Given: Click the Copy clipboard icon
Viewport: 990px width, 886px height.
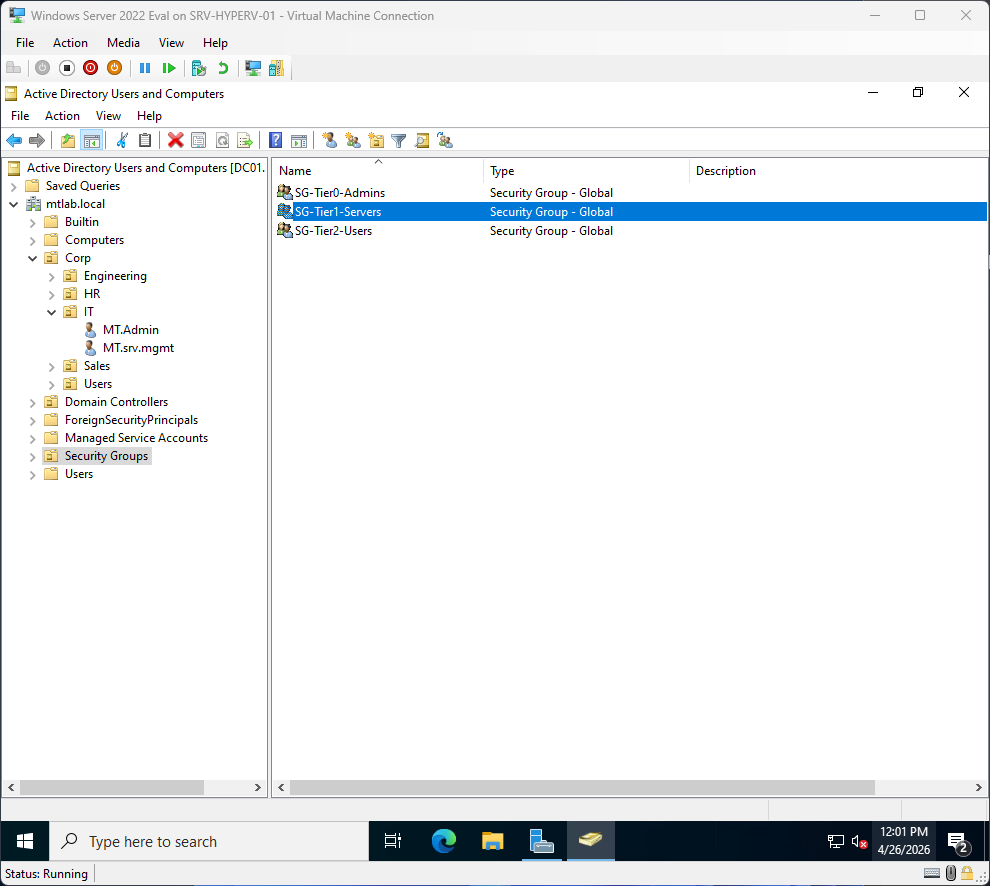Looking at the screenshot, I should [145, 140].
